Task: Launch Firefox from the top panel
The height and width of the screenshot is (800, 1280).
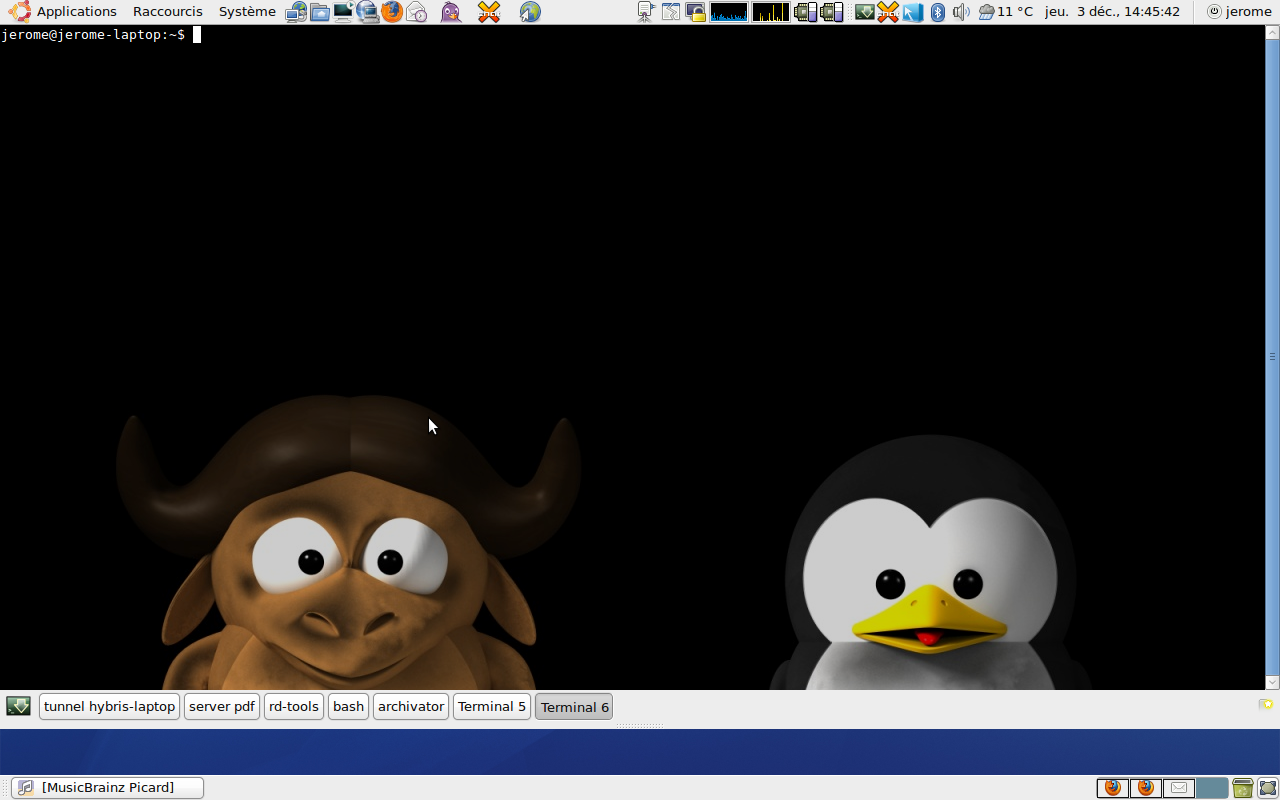Action: pyautogui.click(x=392, y=12)
